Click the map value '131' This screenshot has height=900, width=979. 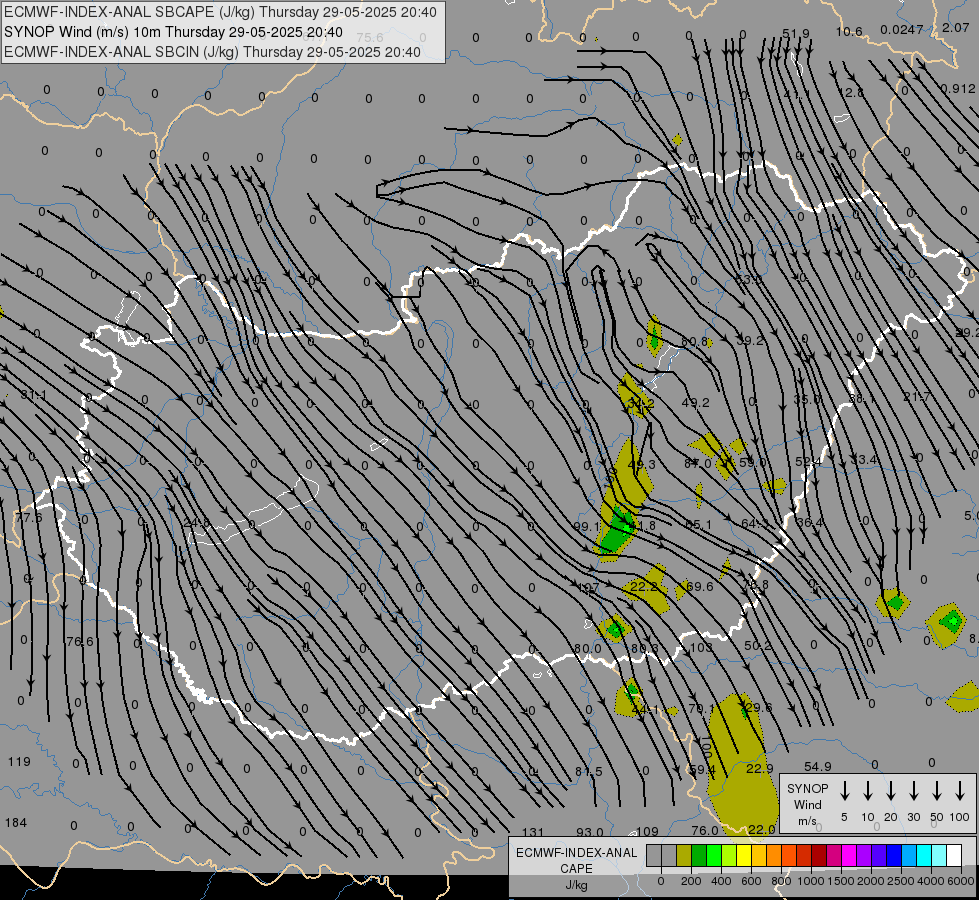[x=533, y=832]
